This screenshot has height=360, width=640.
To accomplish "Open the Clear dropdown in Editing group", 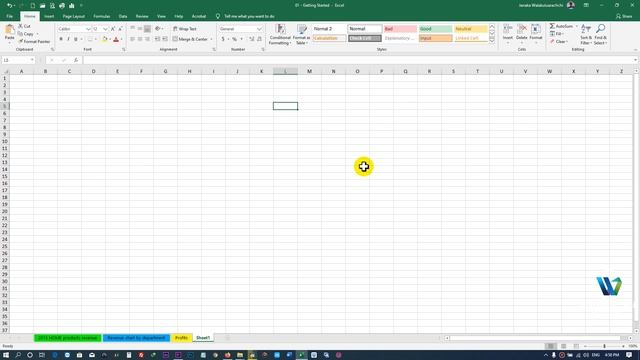I will click(x=567, y=42).
